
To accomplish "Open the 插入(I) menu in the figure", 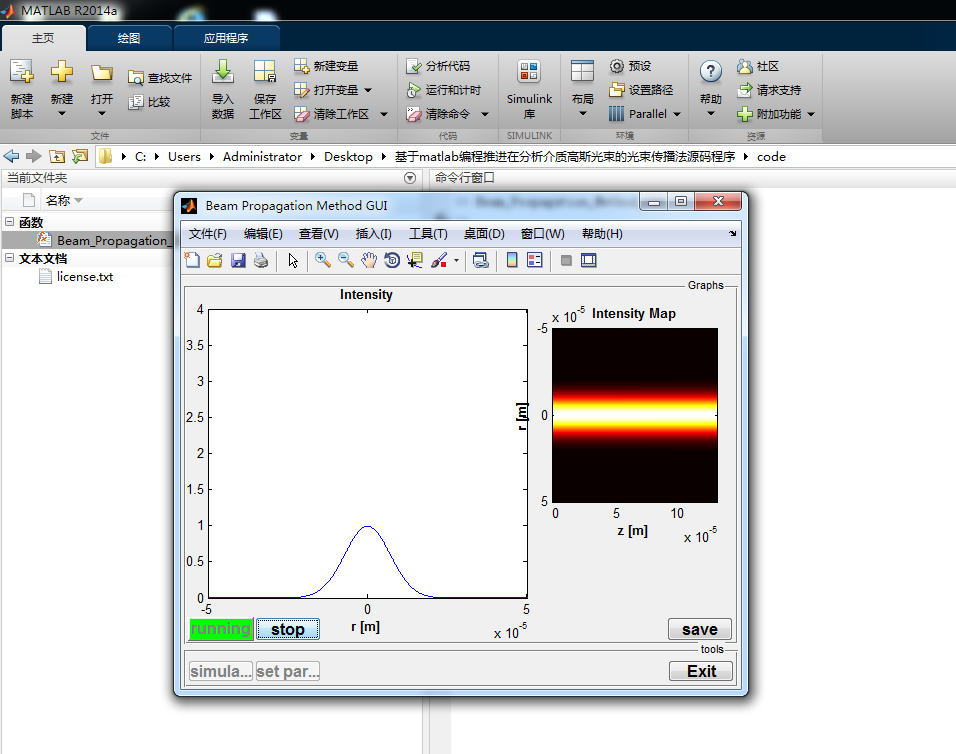I will click(373, 234).
